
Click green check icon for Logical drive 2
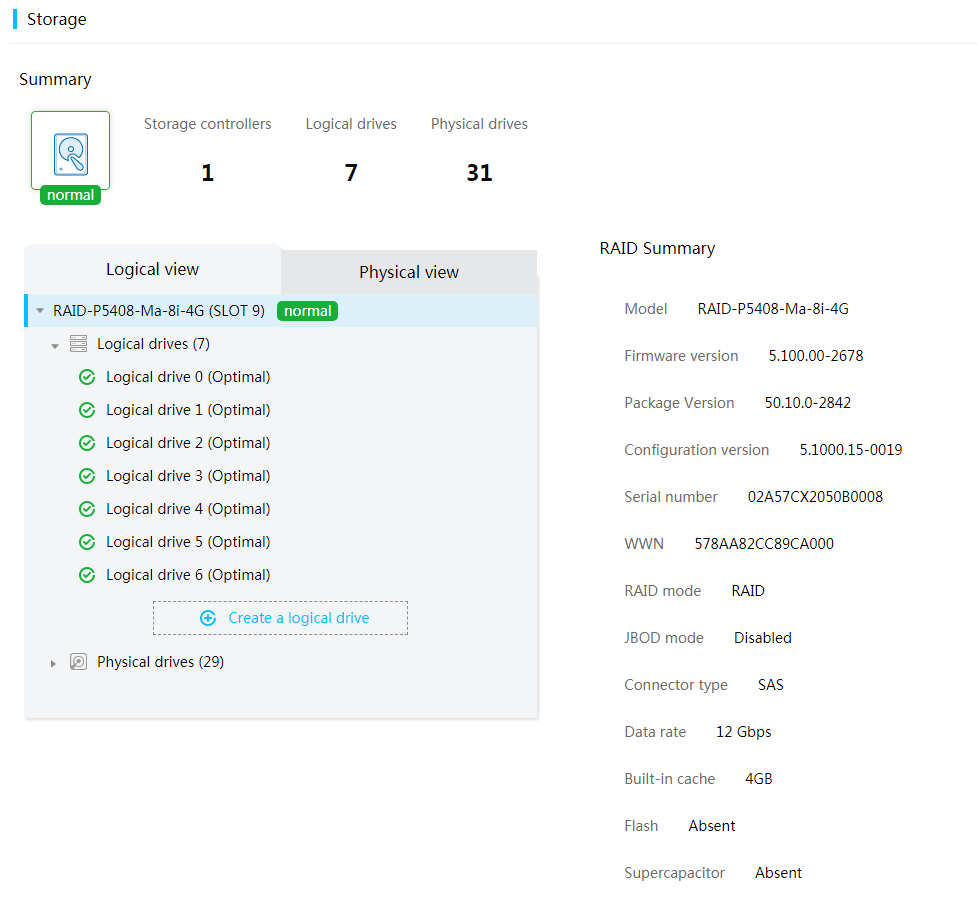pyautogui.click(x=87, y=443)
